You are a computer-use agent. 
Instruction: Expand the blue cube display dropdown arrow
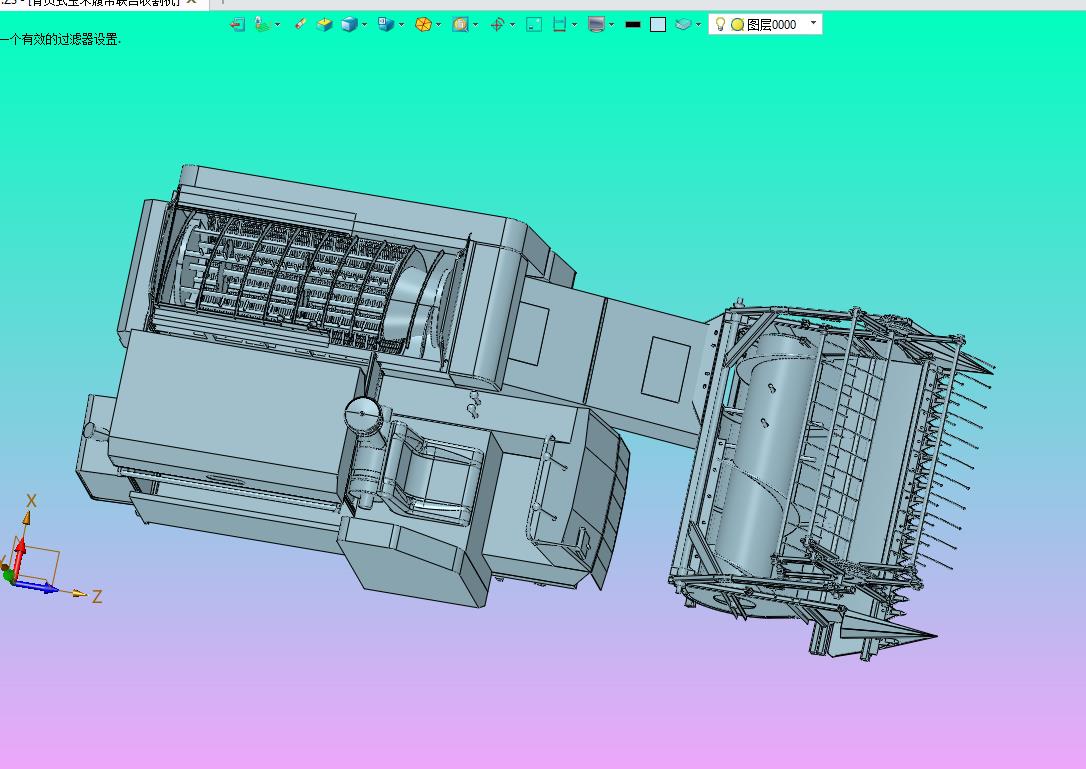[365, 25]
